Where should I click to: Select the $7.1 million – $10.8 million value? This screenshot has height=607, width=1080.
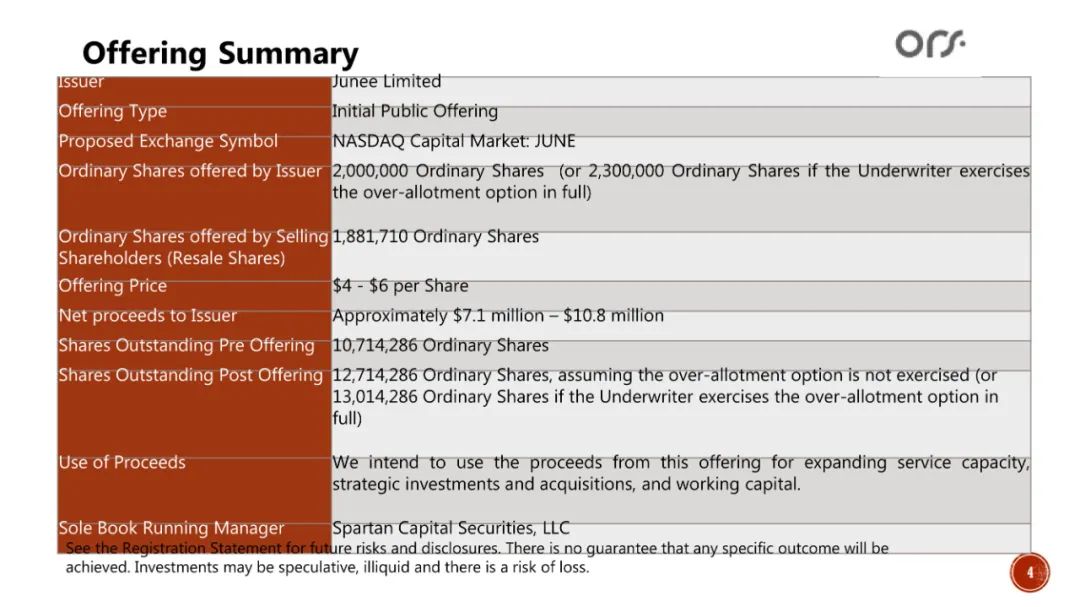(x=498, y=316)
